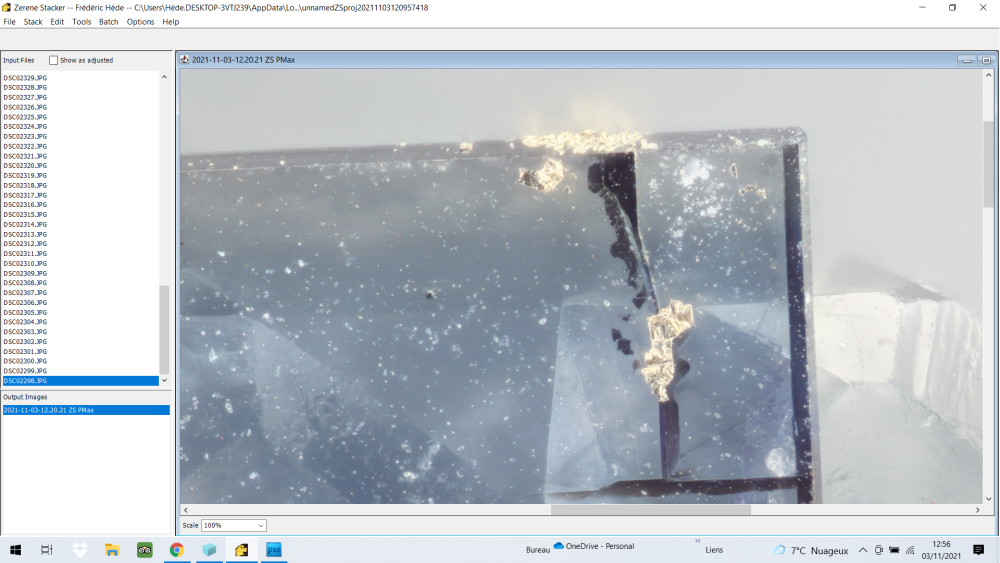Minimize the ZS PMax image window

point(967,60)
